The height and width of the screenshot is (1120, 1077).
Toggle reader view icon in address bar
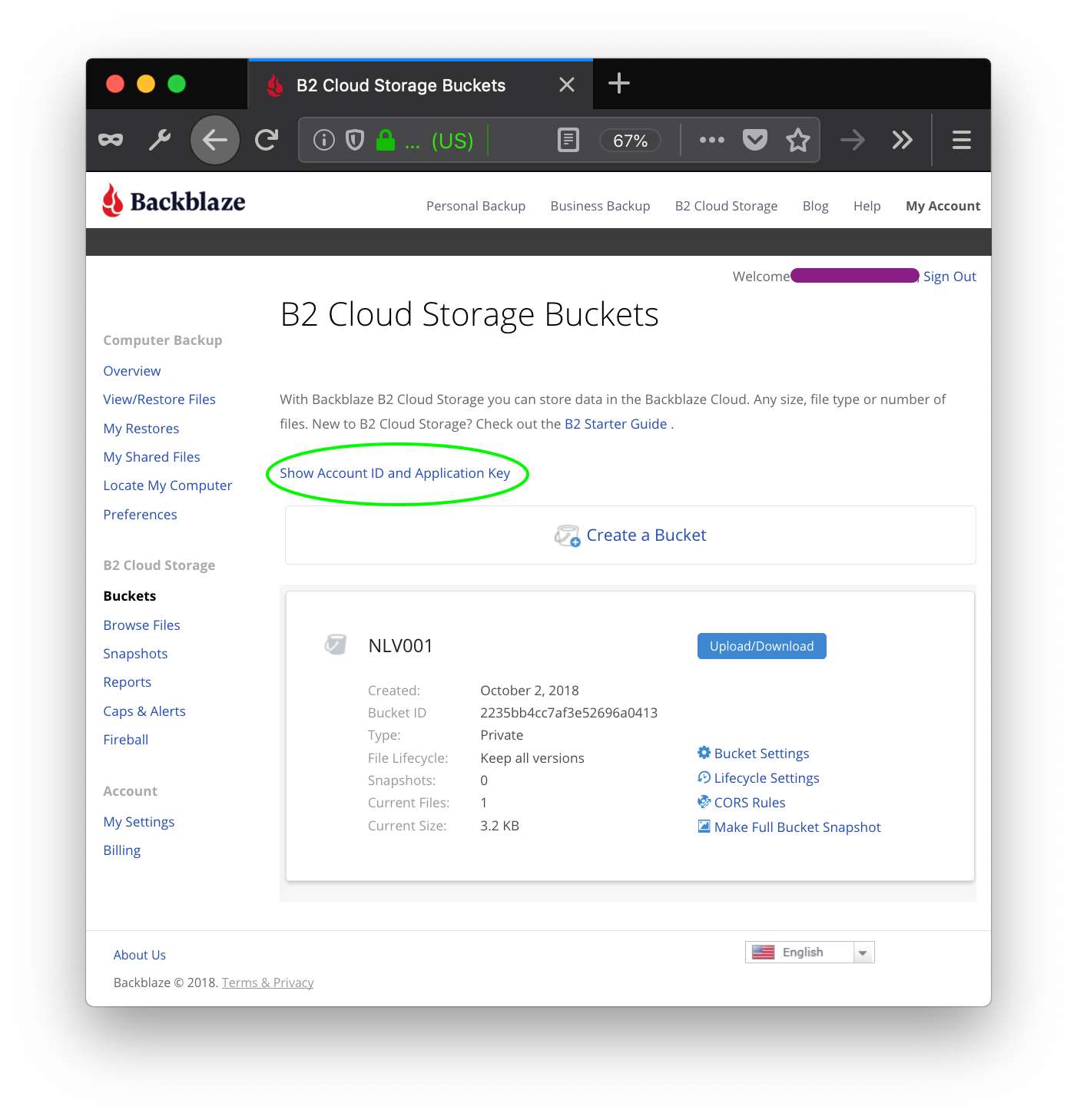coord(568,140)
